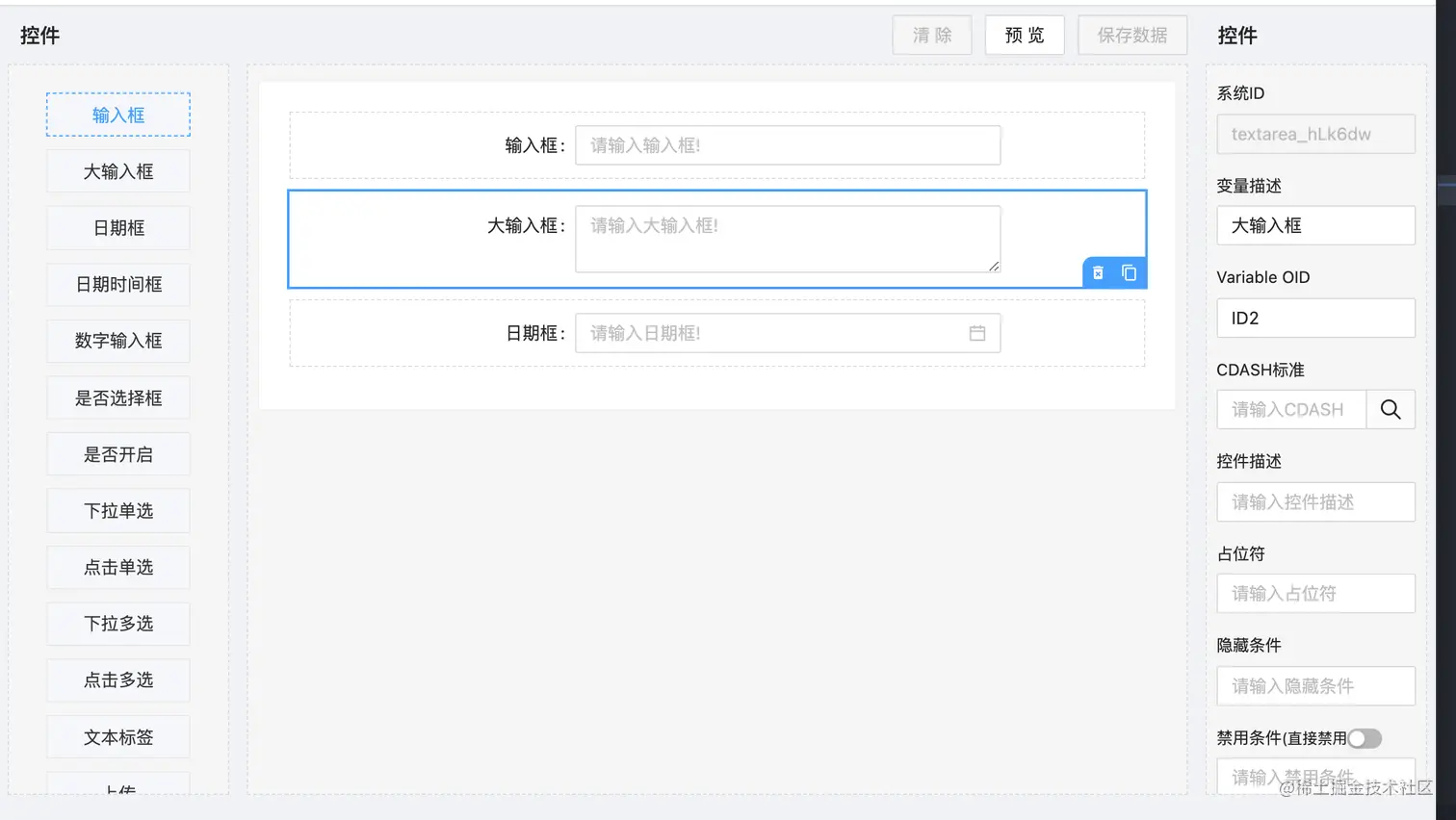Duplicate the 大输入框 field with the copy icon
Screen dimensions: 1456x820
1129,273
